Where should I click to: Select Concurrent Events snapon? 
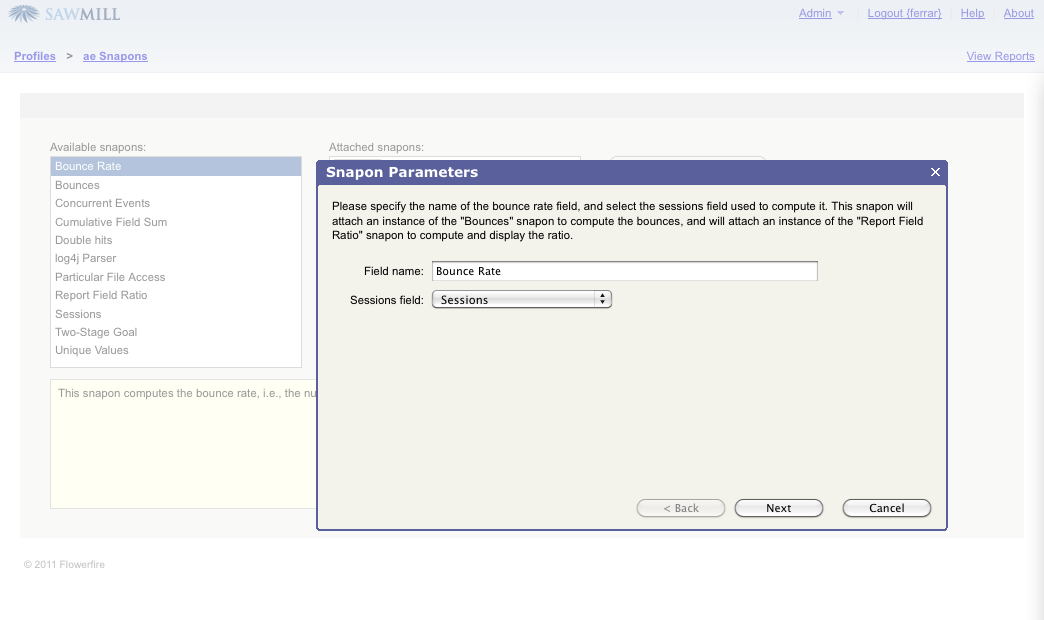pyautogui.click(x=102, y=203)
